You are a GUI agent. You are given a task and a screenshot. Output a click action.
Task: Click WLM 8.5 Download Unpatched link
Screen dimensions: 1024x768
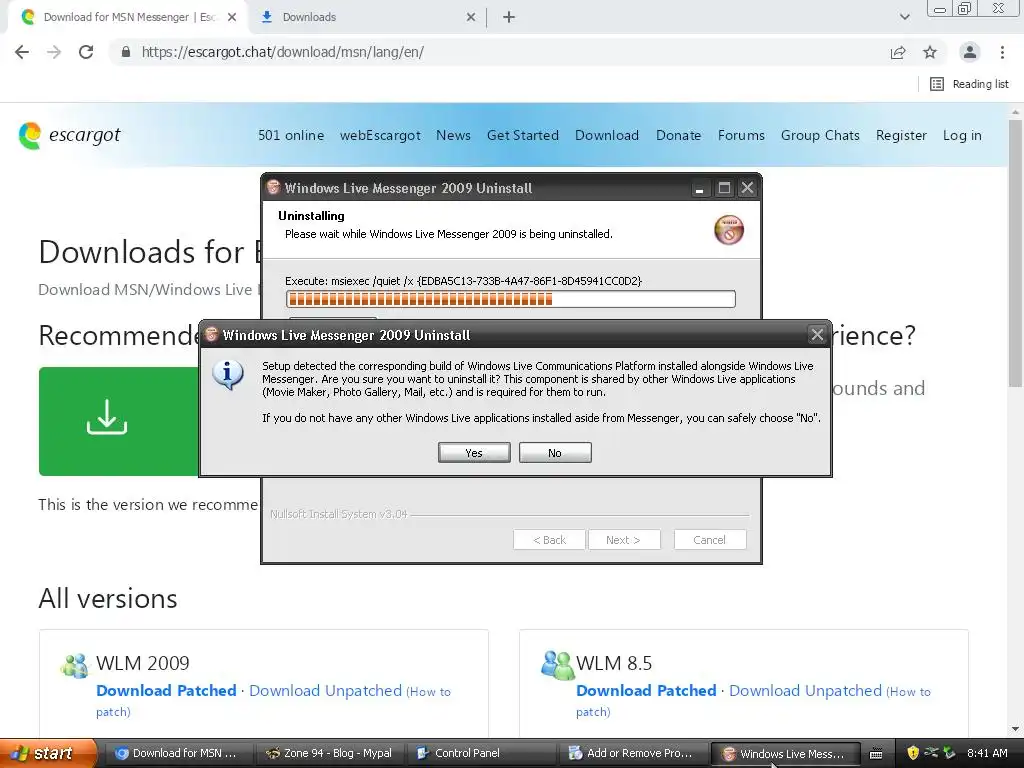pos(805,690)
